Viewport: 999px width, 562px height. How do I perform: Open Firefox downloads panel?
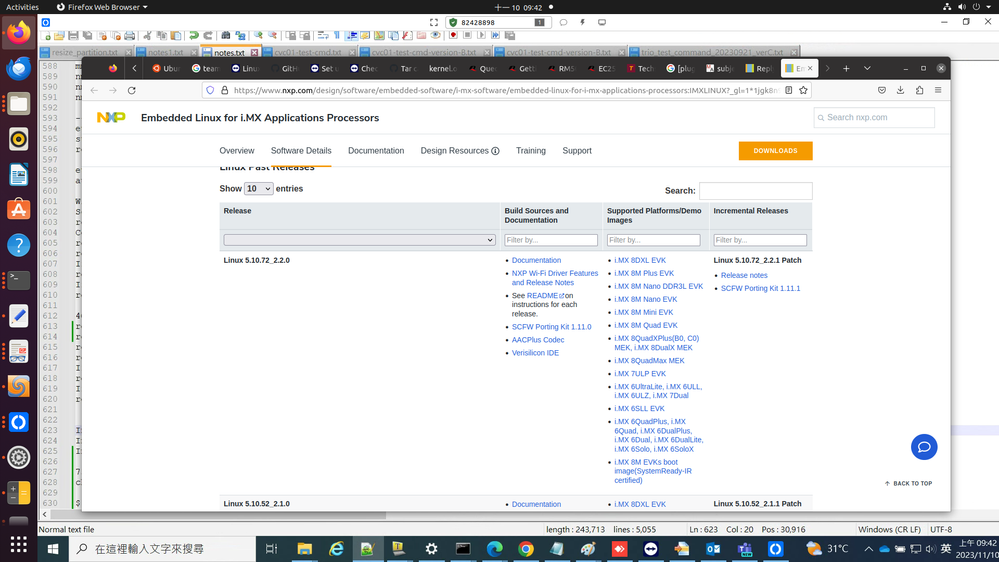900,90
